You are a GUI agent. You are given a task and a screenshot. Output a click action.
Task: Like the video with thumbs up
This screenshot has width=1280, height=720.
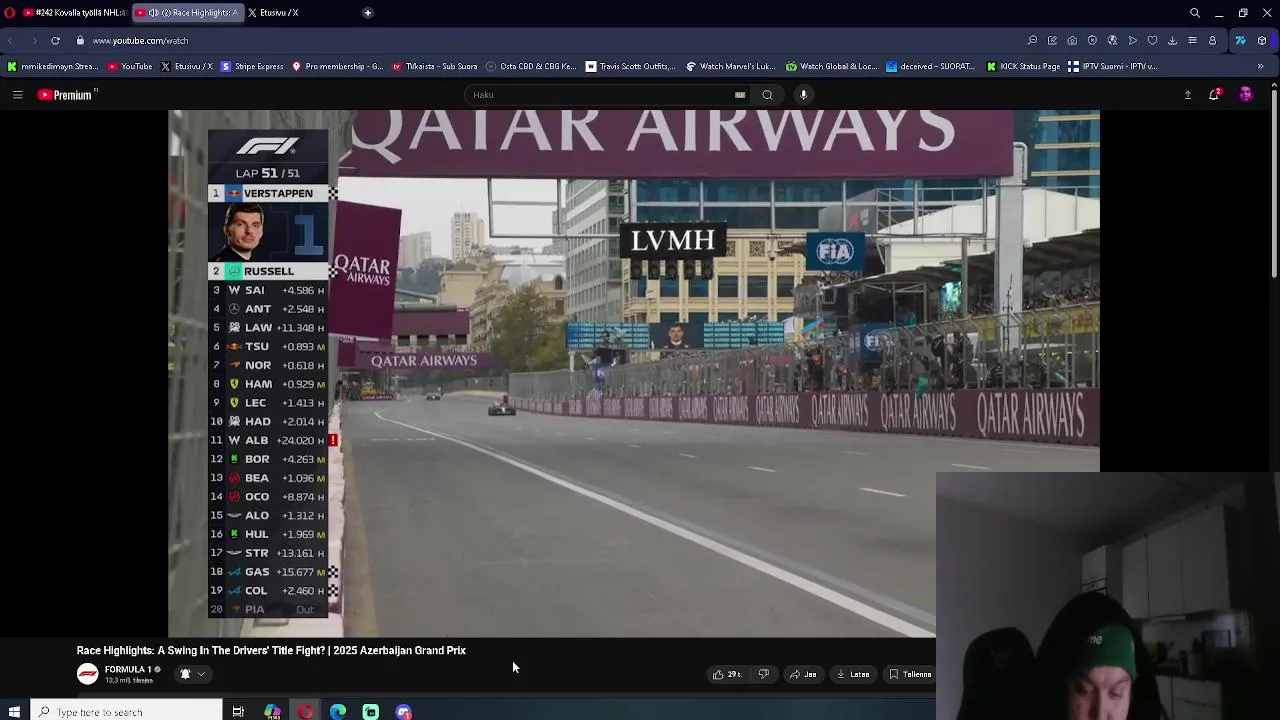click(x=727, y=674)
